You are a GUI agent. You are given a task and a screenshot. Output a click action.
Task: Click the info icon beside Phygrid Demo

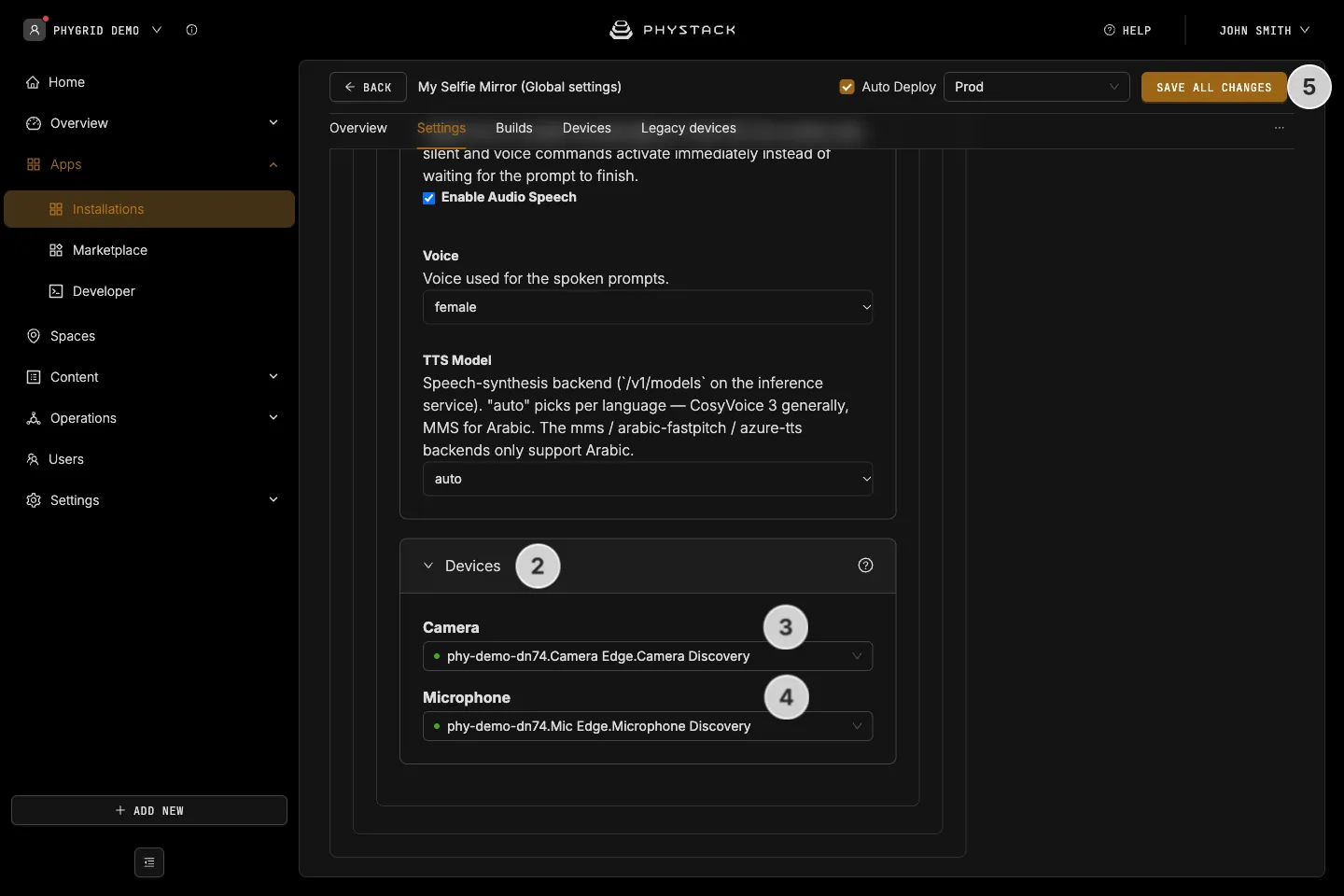point(191,30)
